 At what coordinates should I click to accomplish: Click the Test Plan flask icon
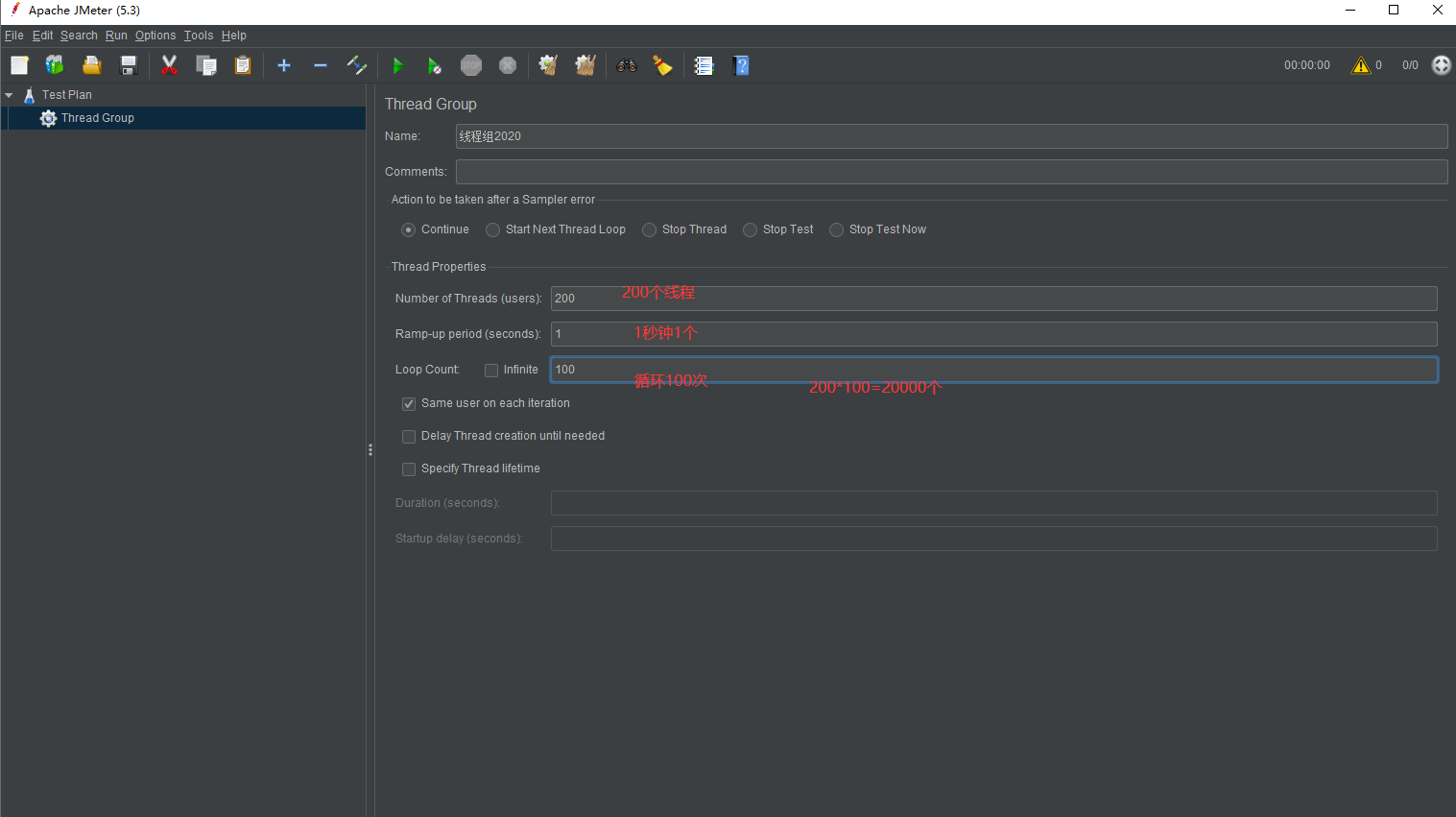(30, 95)
